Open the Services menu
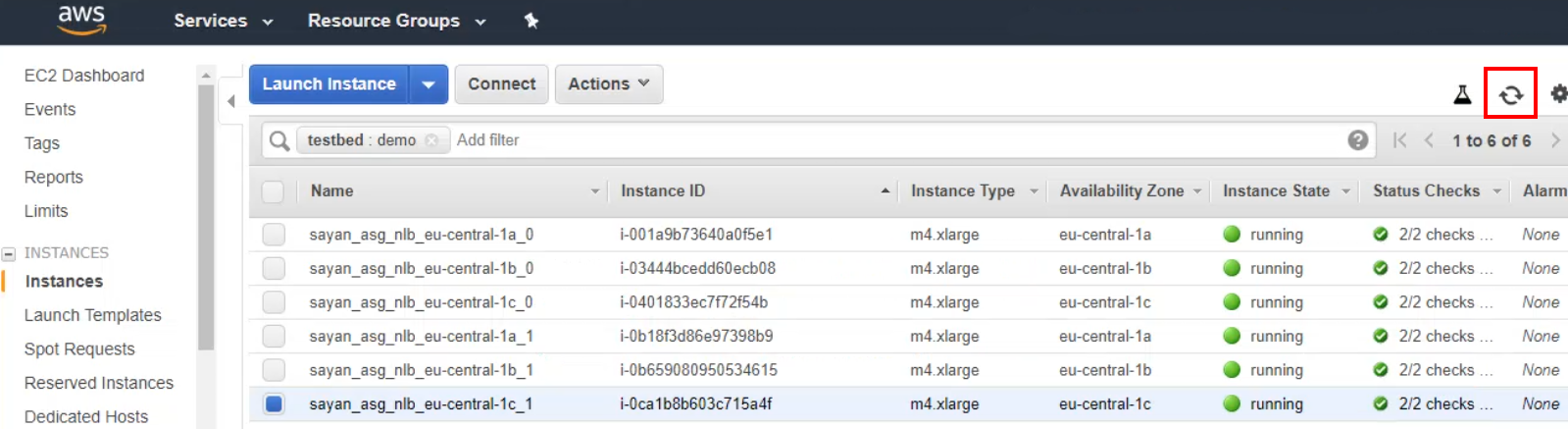 [223, 21]
